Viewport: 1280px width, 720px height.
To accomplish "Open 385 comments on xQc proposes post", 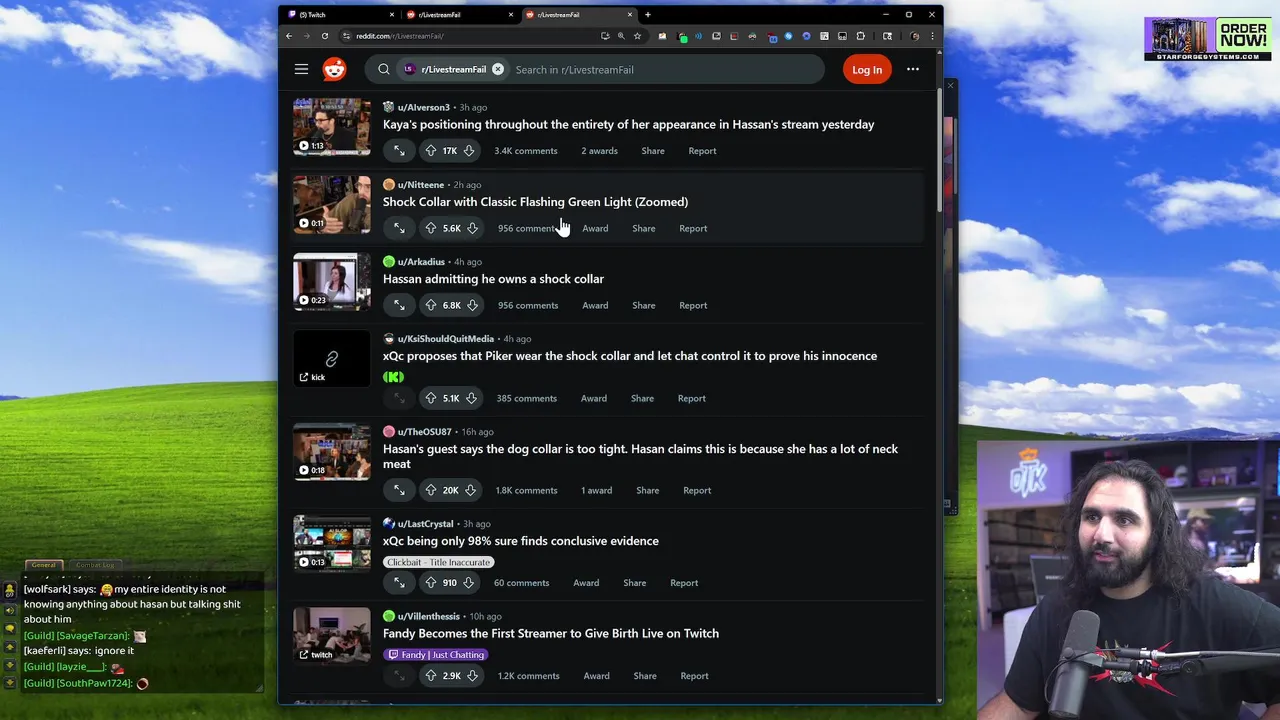I will click(526, 398).
